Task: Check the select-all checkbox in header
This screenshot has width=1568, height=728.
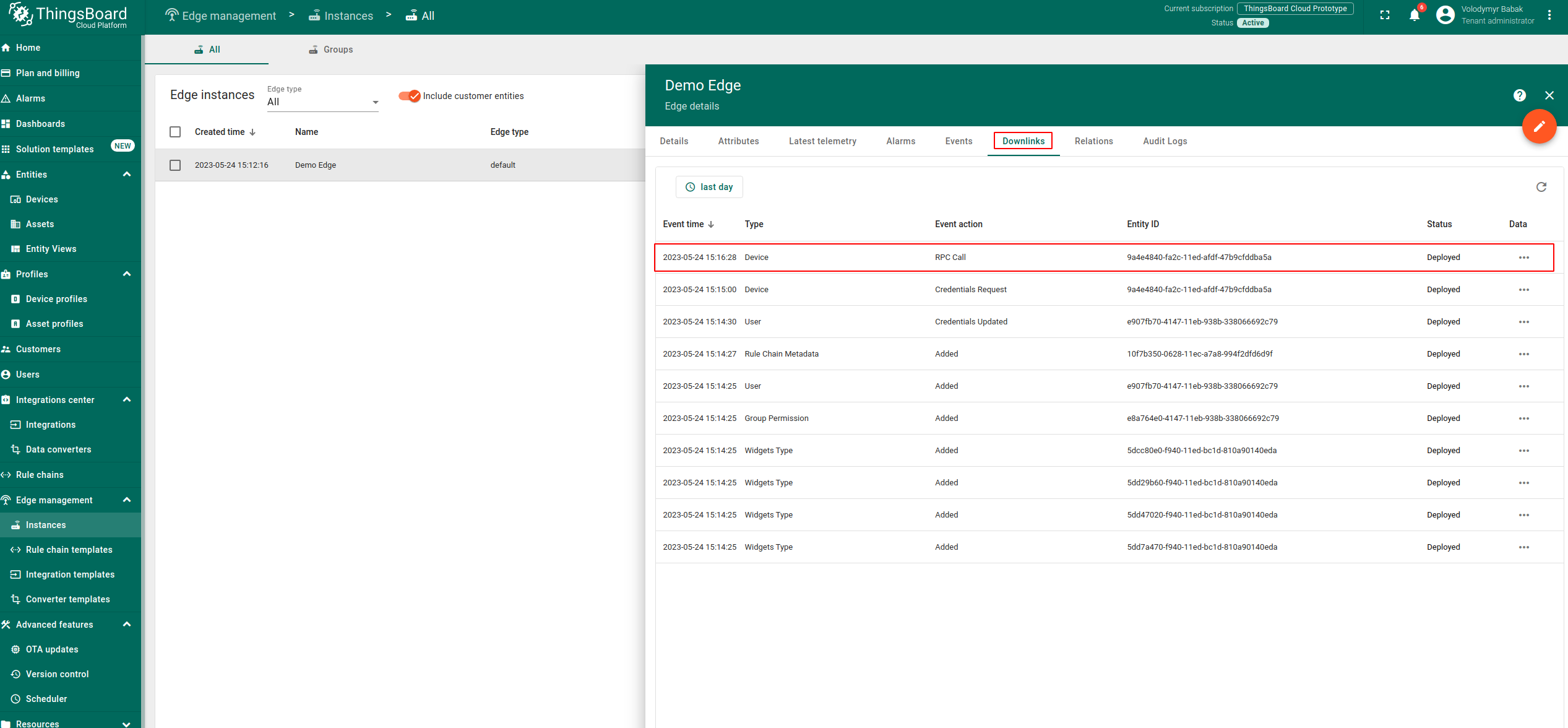Action: pyautogui.click(x=175, y=131)
